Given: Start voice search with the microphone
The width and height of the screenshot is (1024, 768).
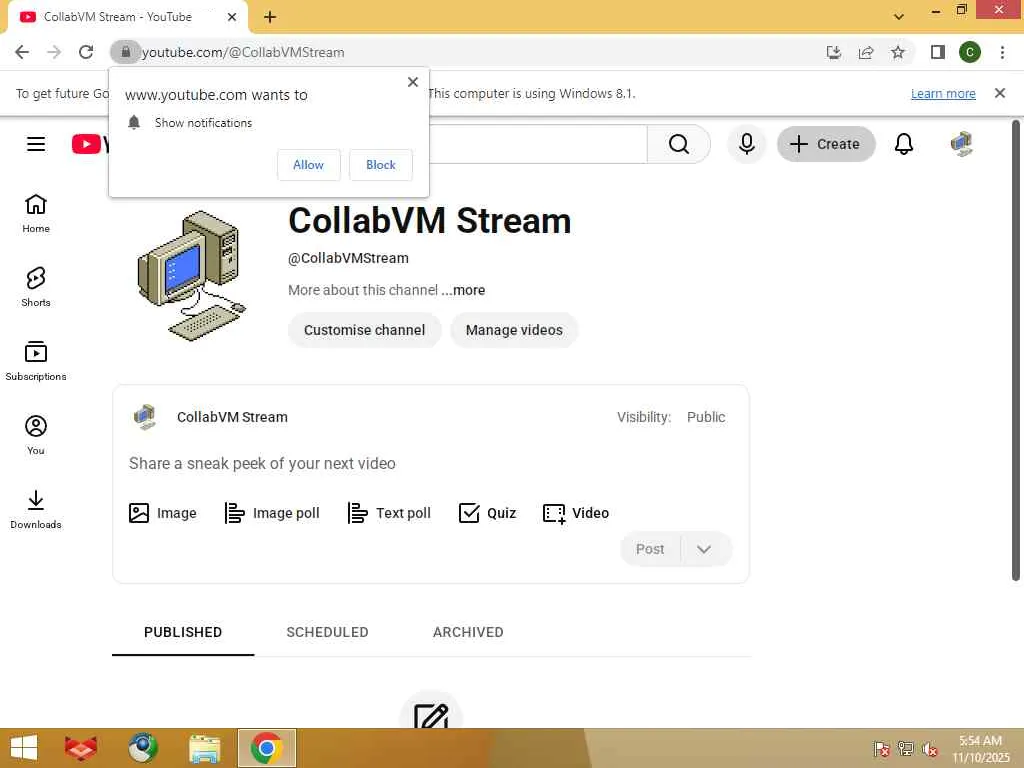Looking at the screenshot, I should coord(746,144).
